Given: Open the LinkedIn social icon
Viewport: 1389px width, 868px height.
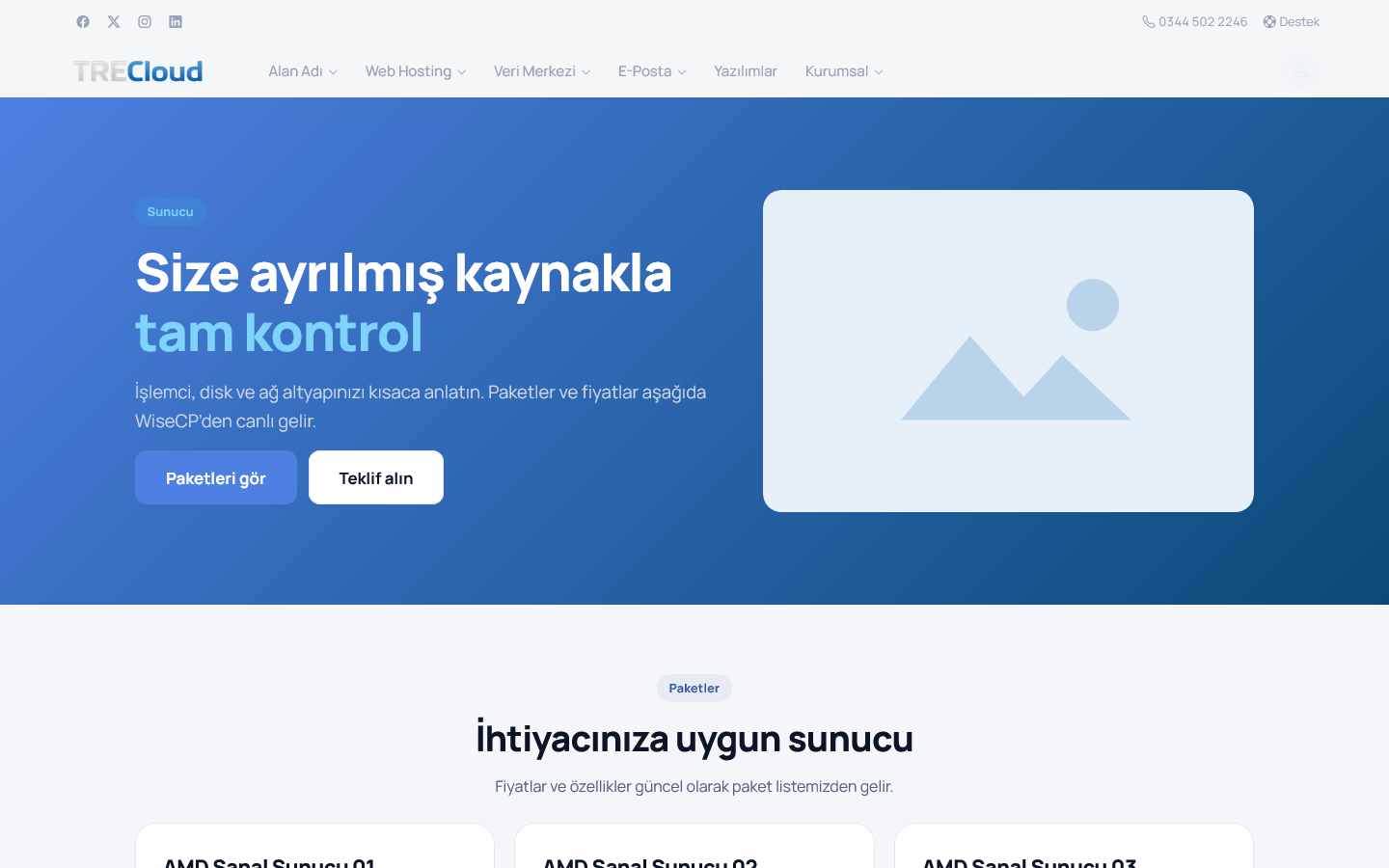Looking at the screenshot, I should tap(176, 21).
